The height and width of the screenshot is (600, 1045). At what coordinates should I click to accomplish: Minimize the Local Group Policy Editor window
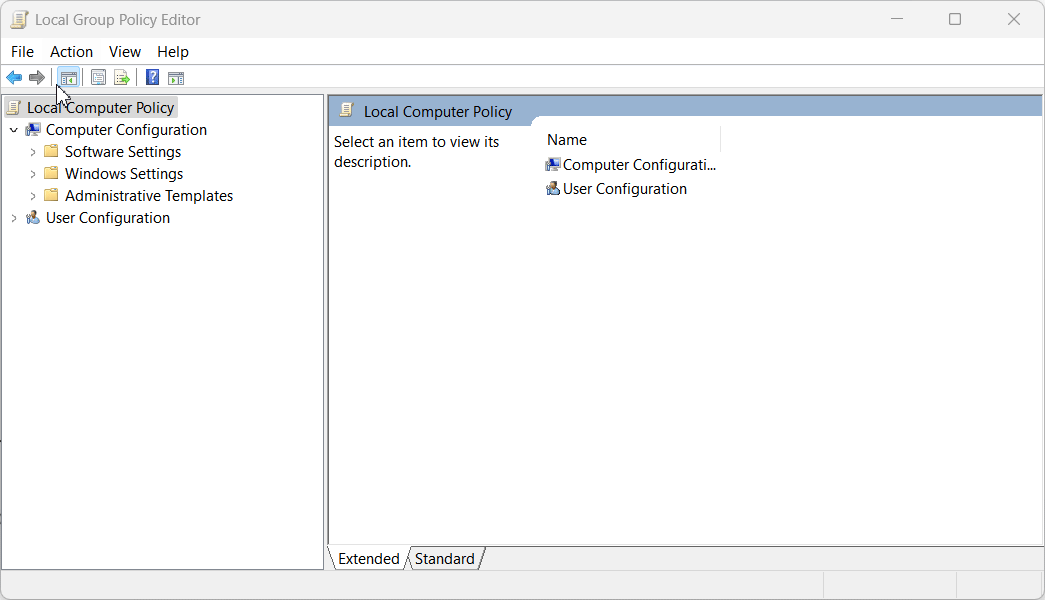[897, 19]
